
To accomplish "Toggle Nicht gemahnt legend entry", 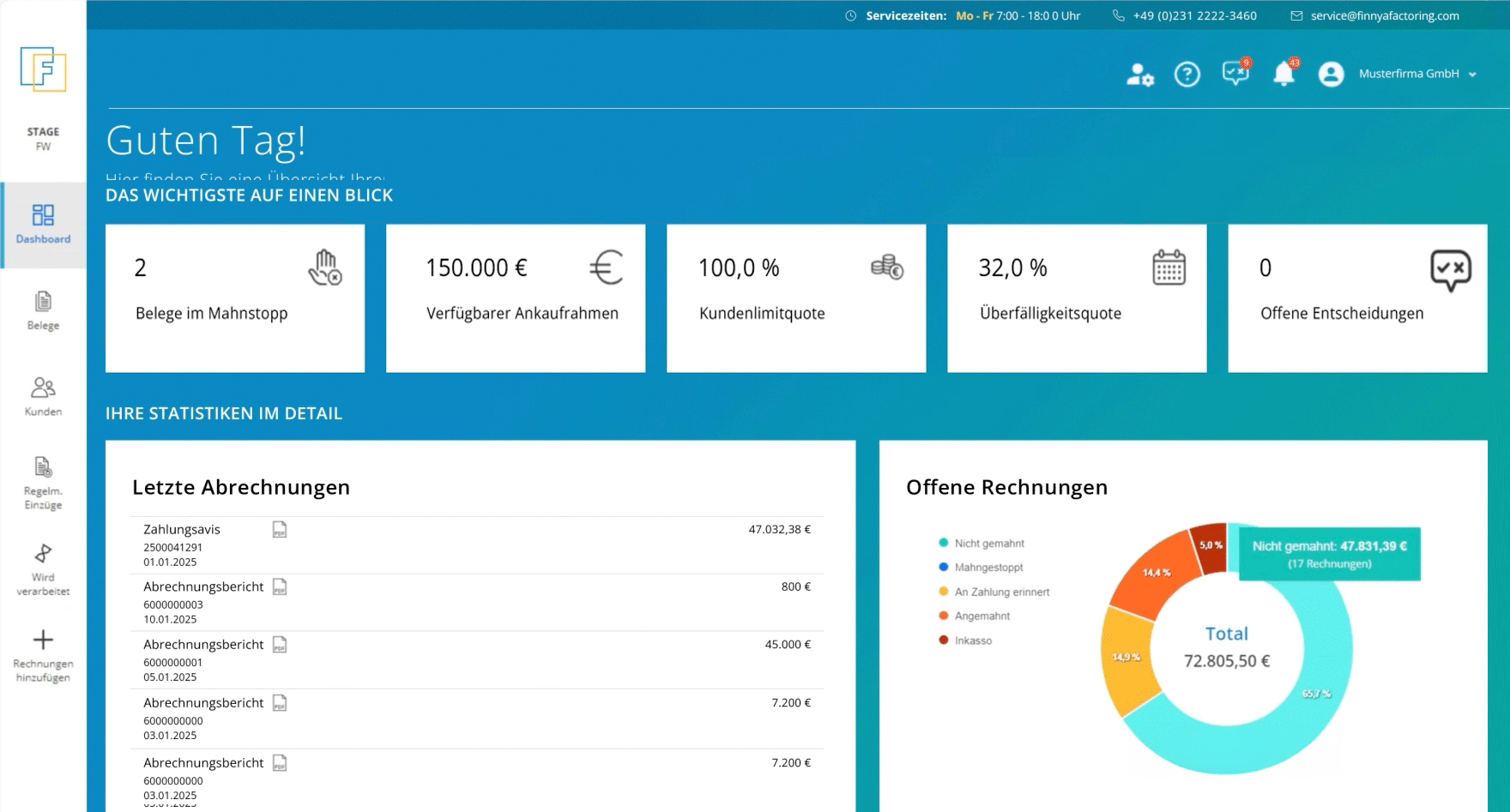I will (981, 544).
